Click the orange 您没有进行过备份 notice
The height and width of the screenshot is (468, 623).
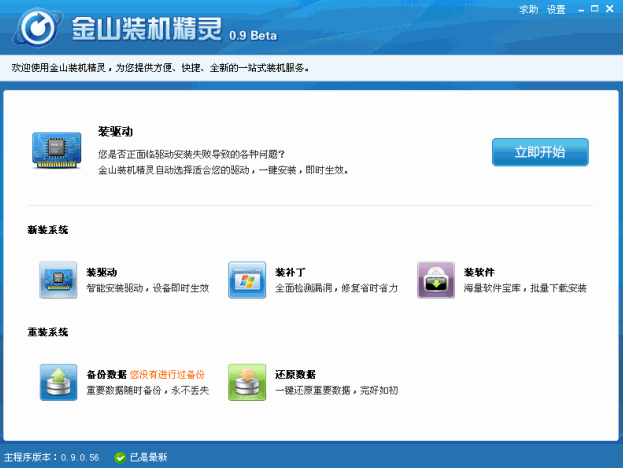click(x=167, y=374)
